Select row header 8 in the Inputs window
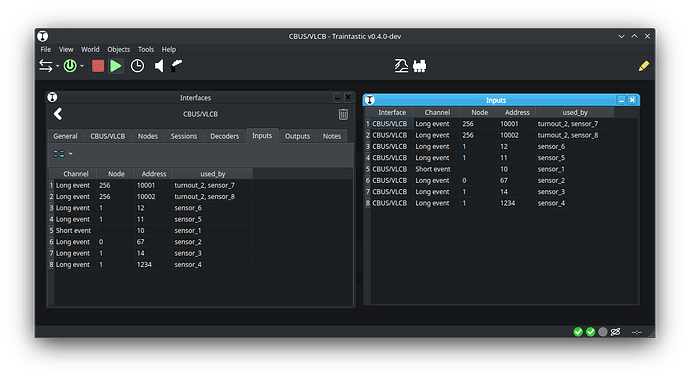This screenshot has height=378, width=690. click(x=367, y=203)
